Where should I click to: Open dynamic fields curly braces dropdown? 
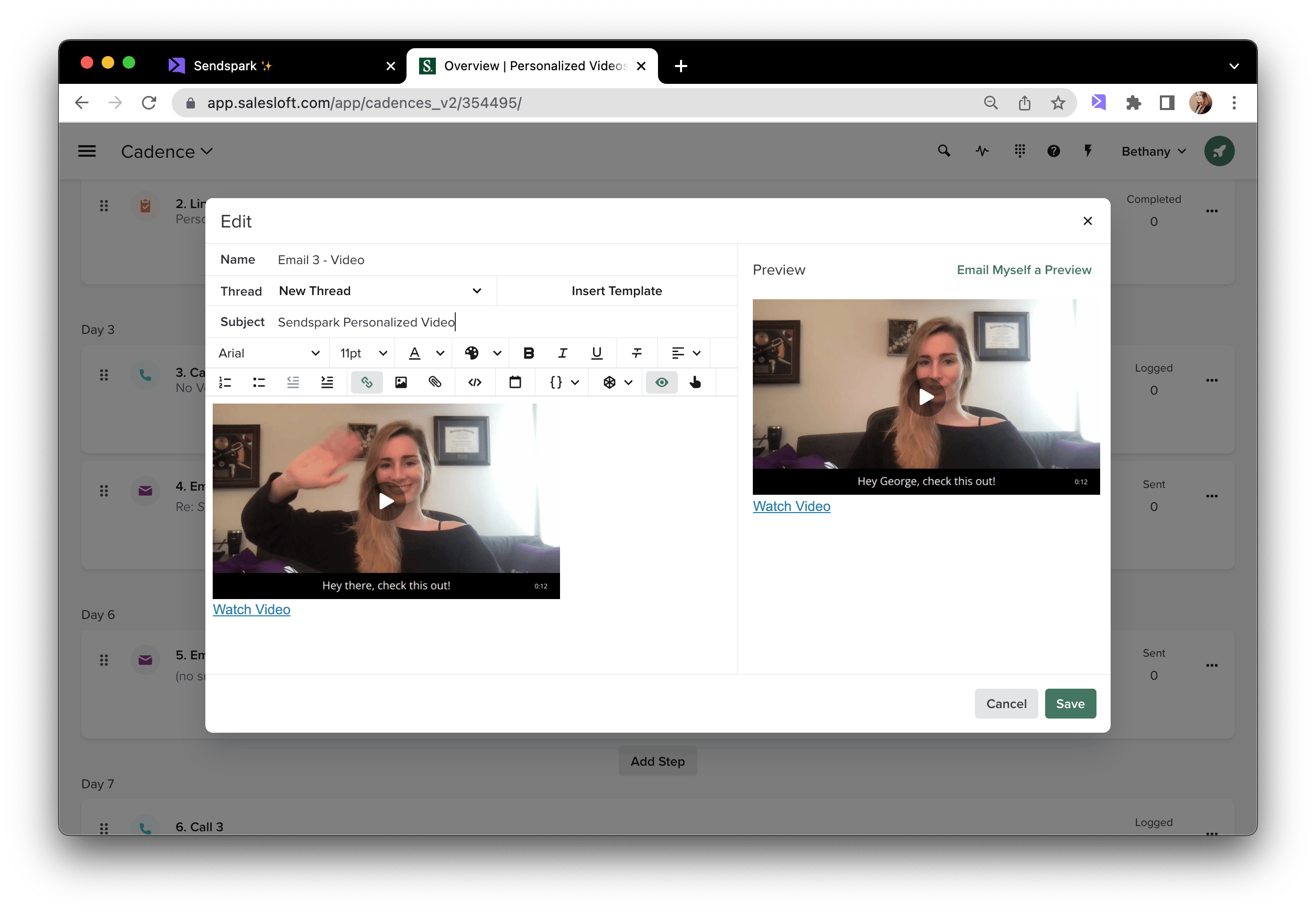[564, 382]
